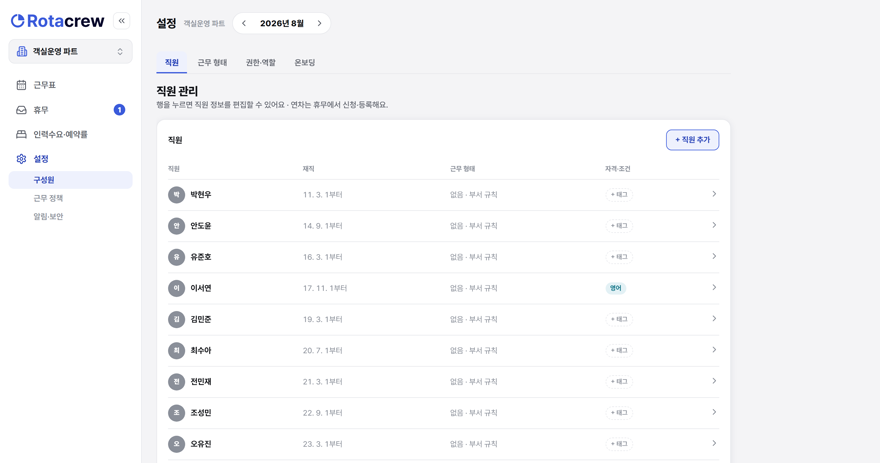Click 유준호's avatar circle
The width and height of the screenshot is (880, 463).
pyautogui.click(x=176, y=257)
